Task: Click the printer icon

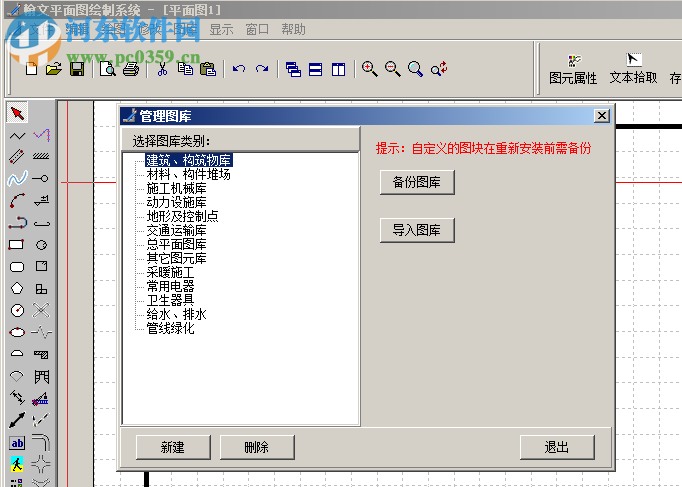Action: (x=130, y=69)
